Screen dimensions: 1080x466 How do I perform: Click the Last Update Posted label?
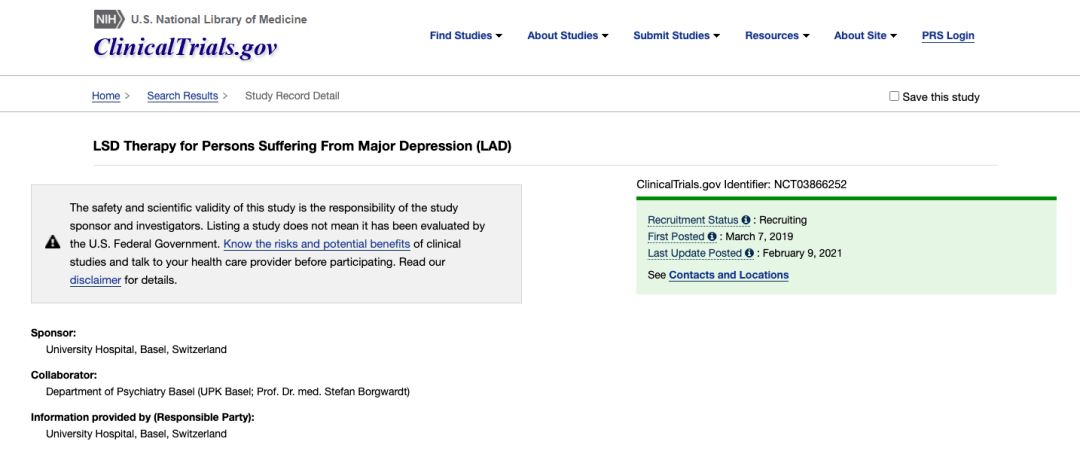click(695, 253)
